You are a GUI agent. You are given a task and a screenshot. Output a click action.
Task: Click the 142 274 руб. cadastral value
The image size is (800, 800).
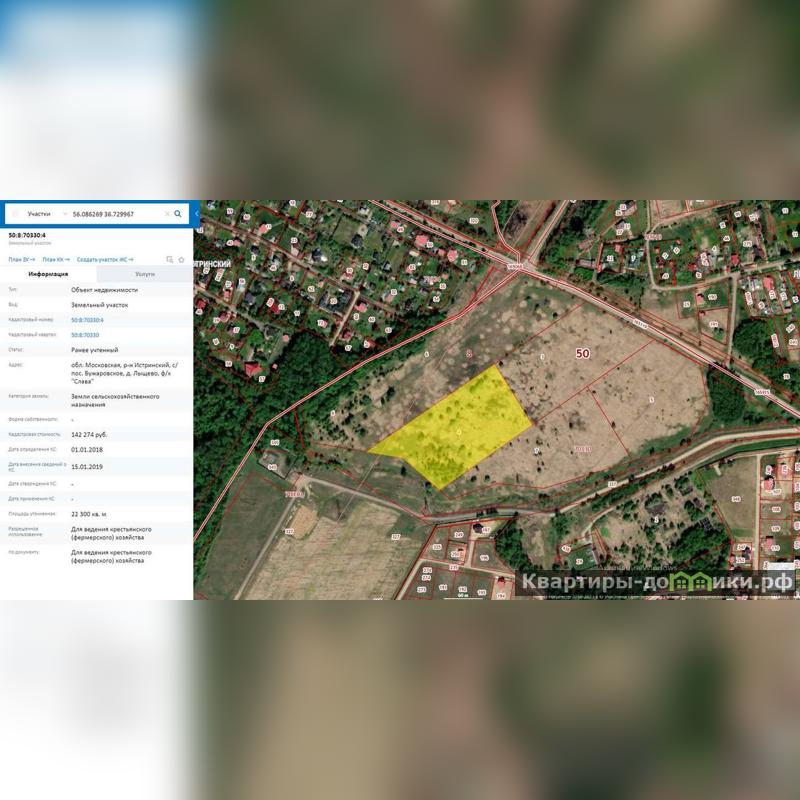tap(89, 435)
